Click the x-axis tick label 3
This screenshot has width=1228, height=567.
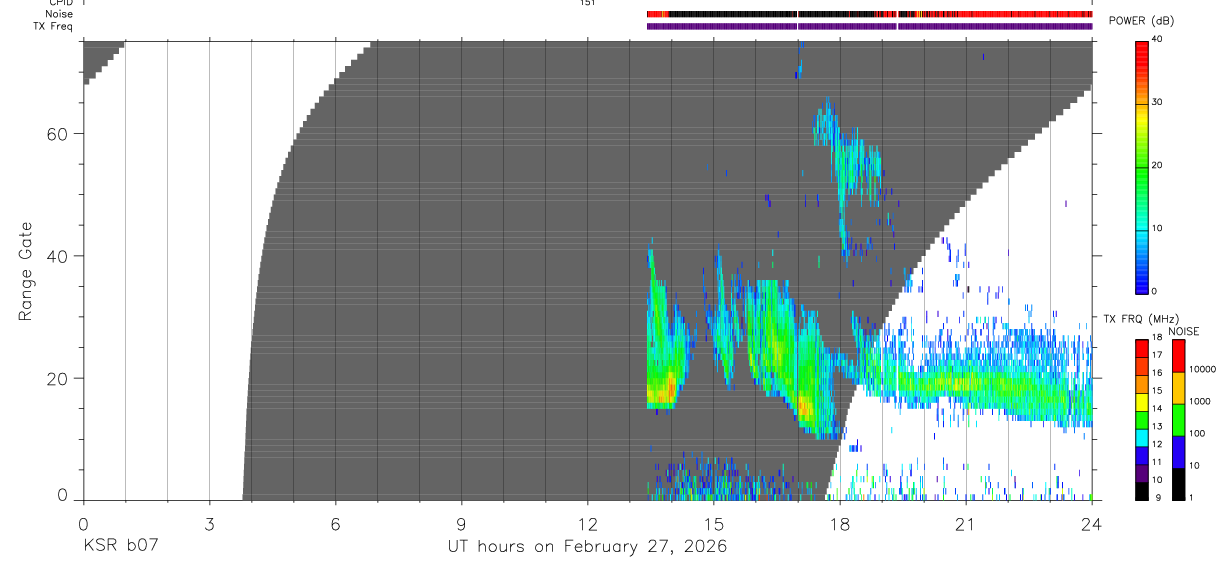209,523
